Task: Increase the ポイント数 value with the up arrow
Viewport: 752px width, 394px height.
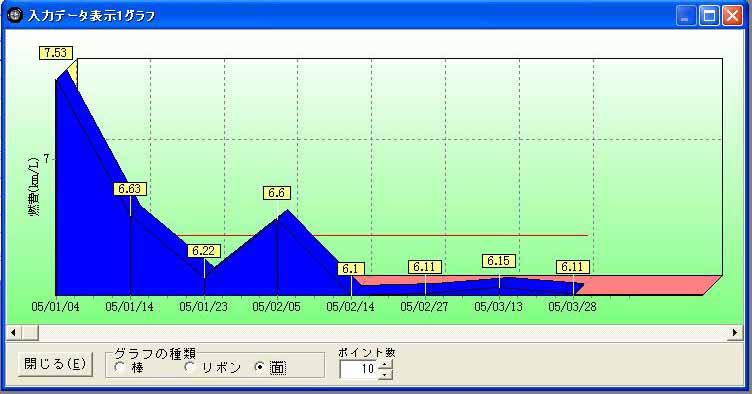Action: pos(385,365)
